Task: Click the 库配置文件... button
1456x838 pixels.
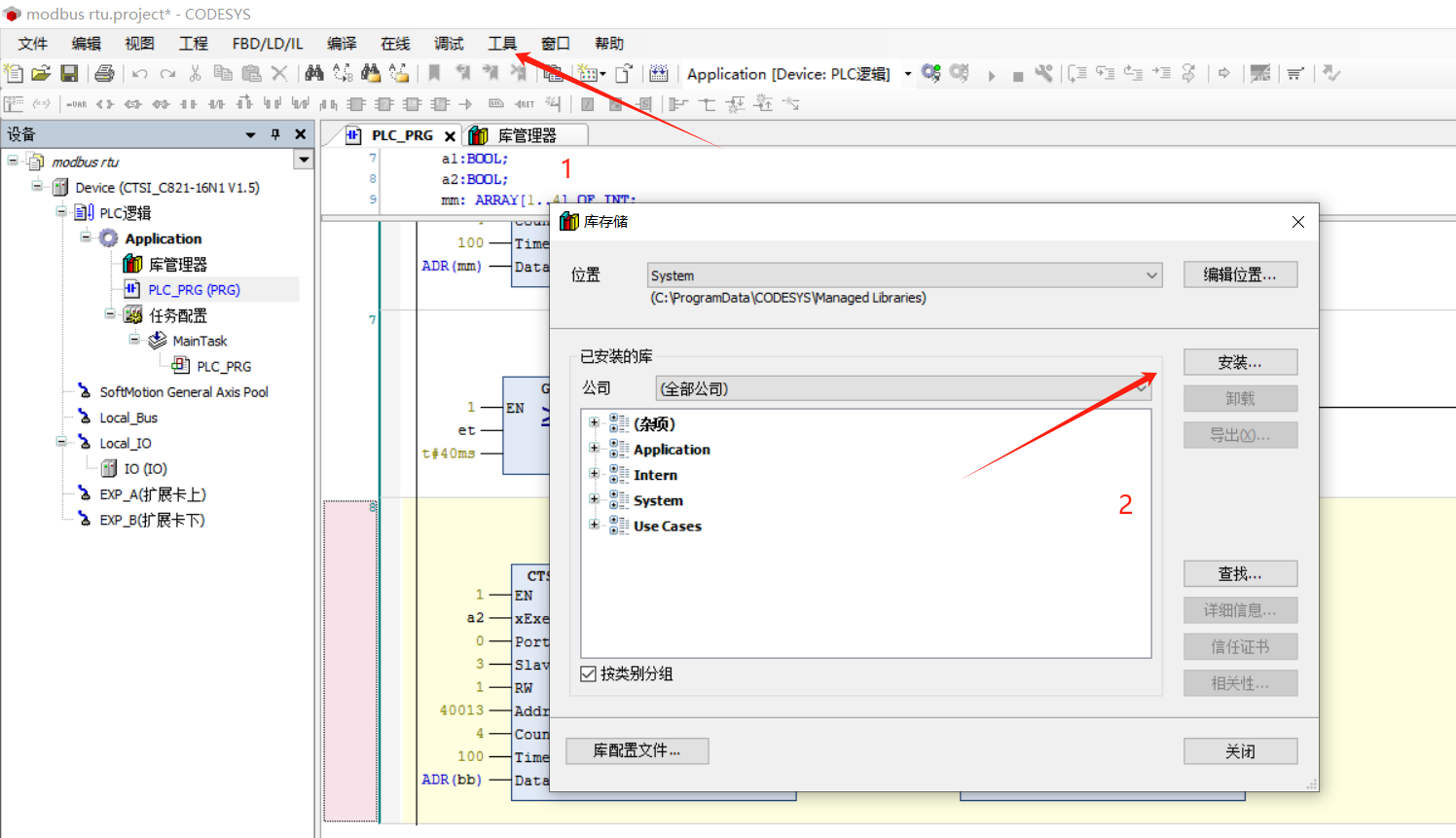Action: click(637, 750)
